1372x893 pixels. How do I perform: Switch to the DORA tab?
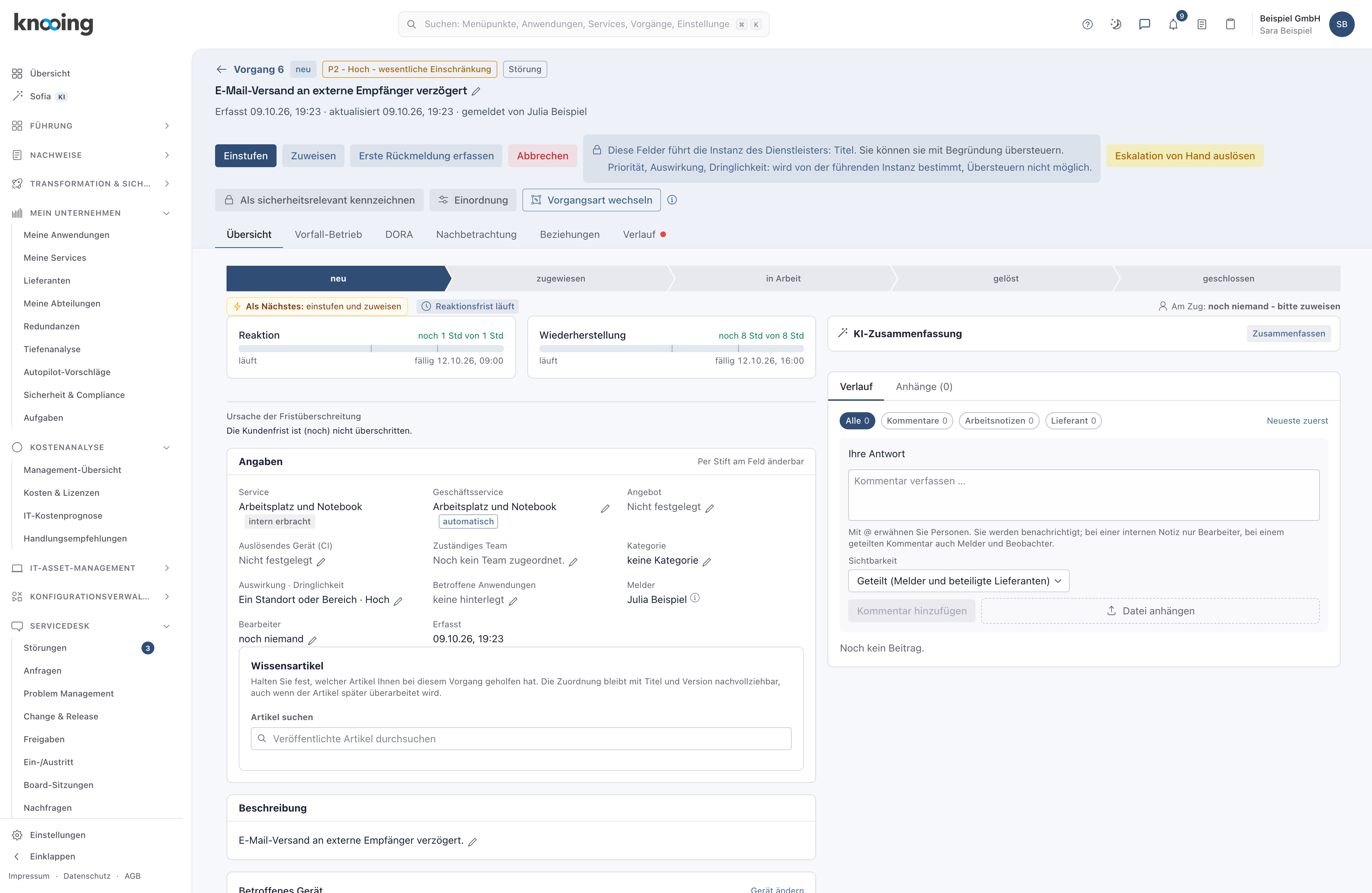click(x=399, y=235)
